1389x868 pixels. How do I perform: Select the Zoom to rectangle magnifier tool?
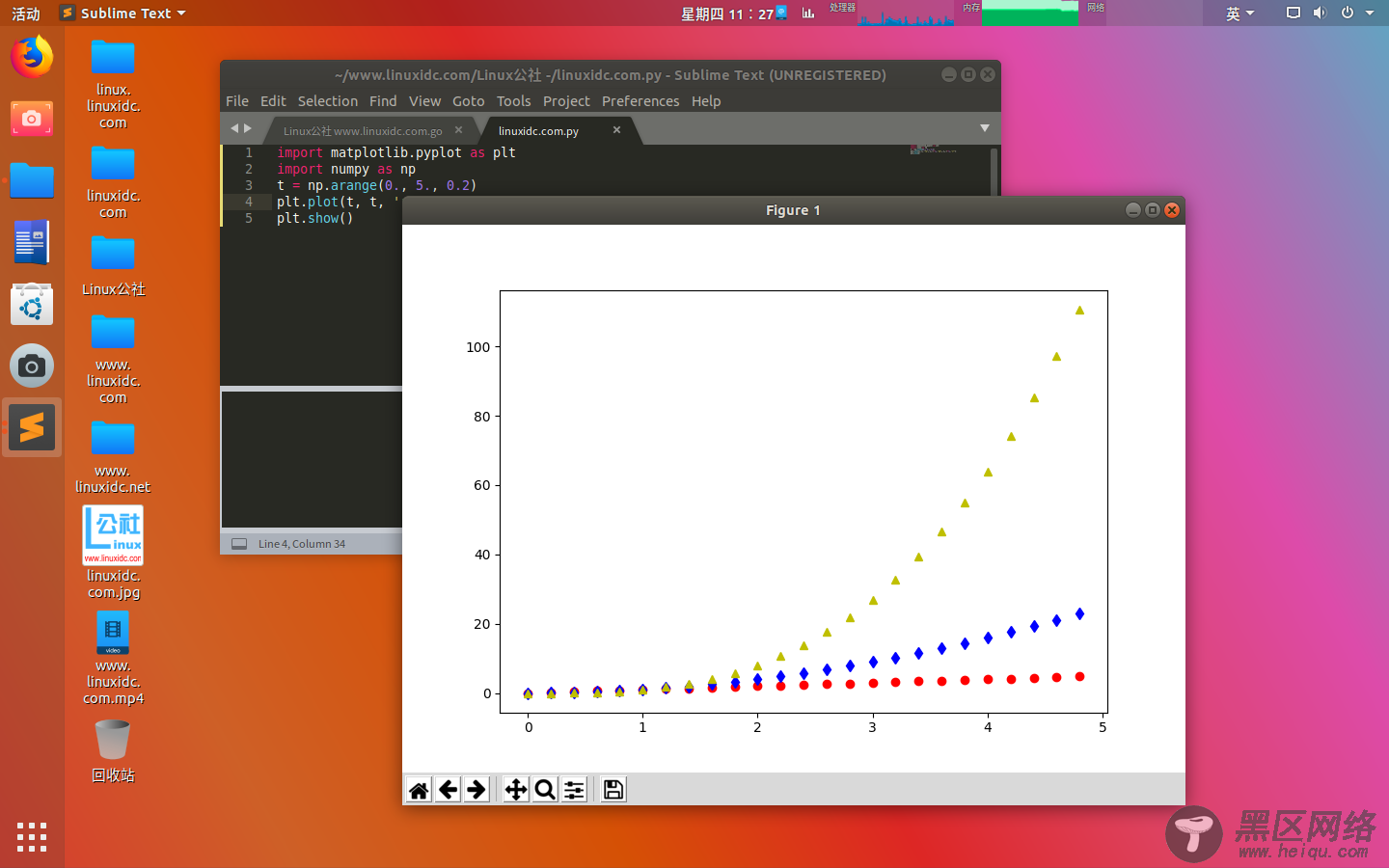[x=545, y=790]
